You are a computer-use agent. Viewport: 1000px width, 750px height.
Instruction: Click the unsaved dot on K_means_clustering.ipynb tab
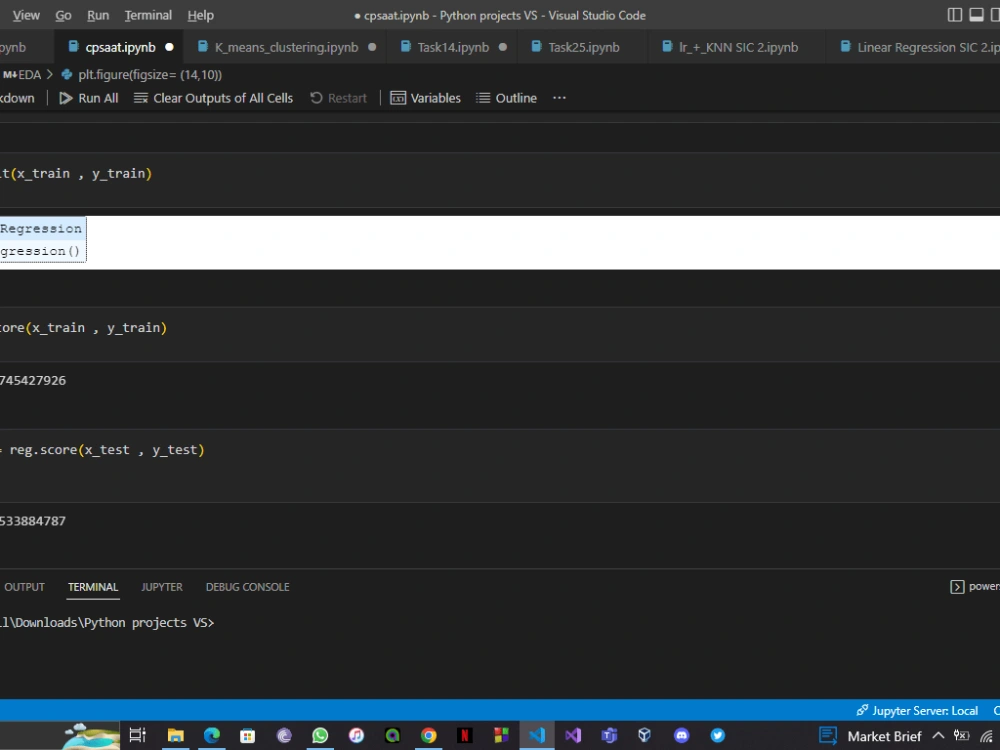point(372,47)
